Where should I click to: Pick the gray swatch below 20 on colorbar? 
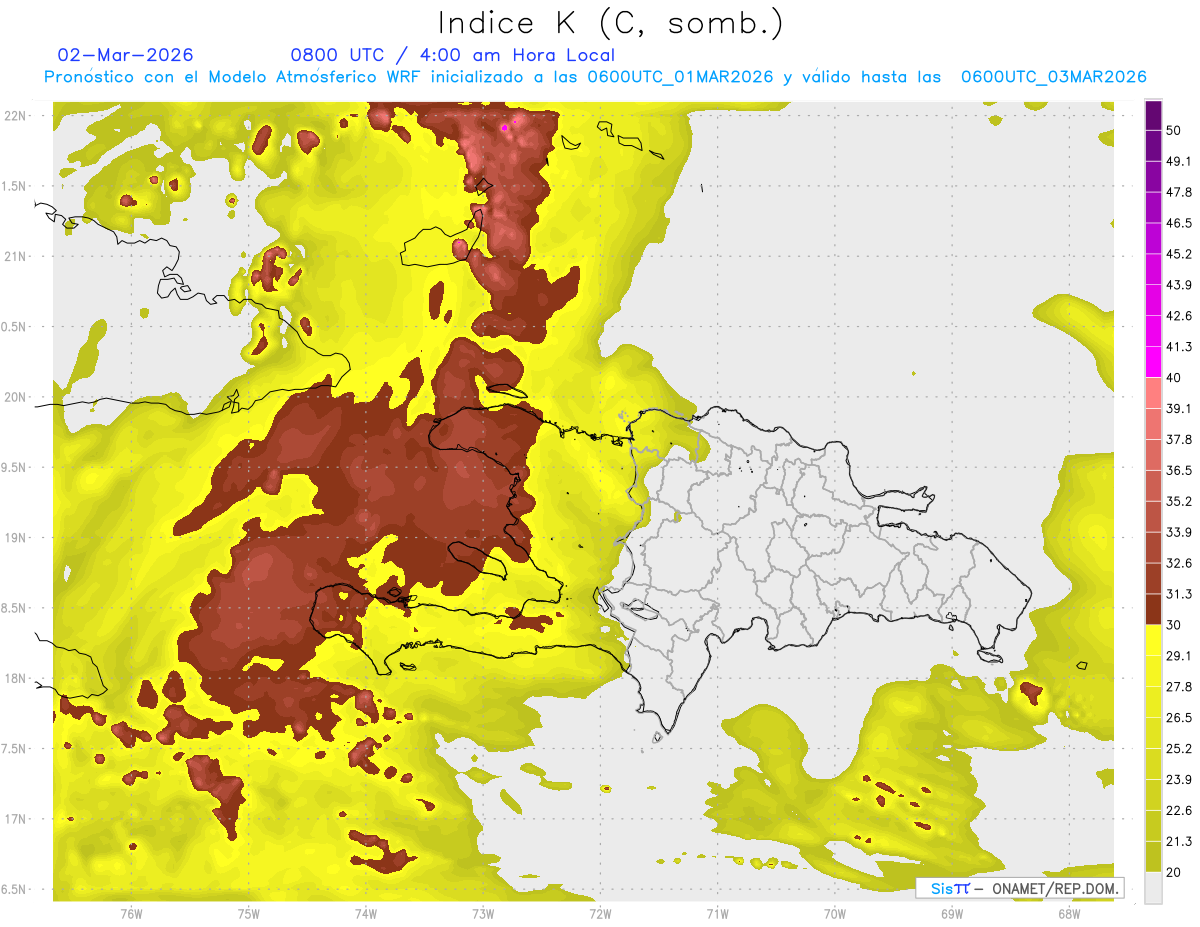(1153, 887)
